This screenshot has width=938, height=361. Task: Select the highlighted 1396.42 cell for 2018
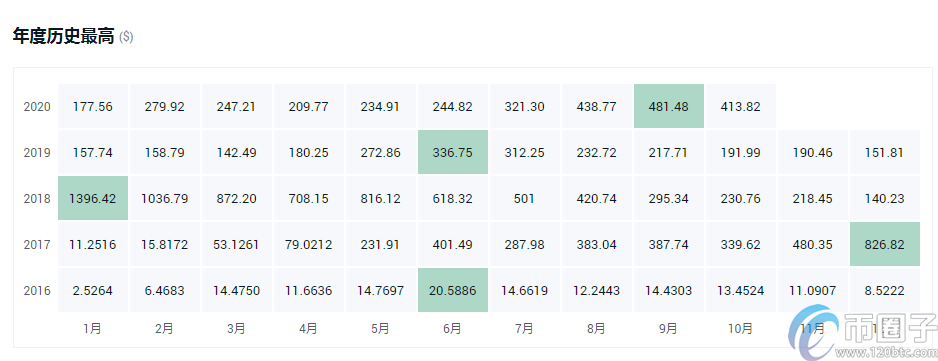(93, 198)
